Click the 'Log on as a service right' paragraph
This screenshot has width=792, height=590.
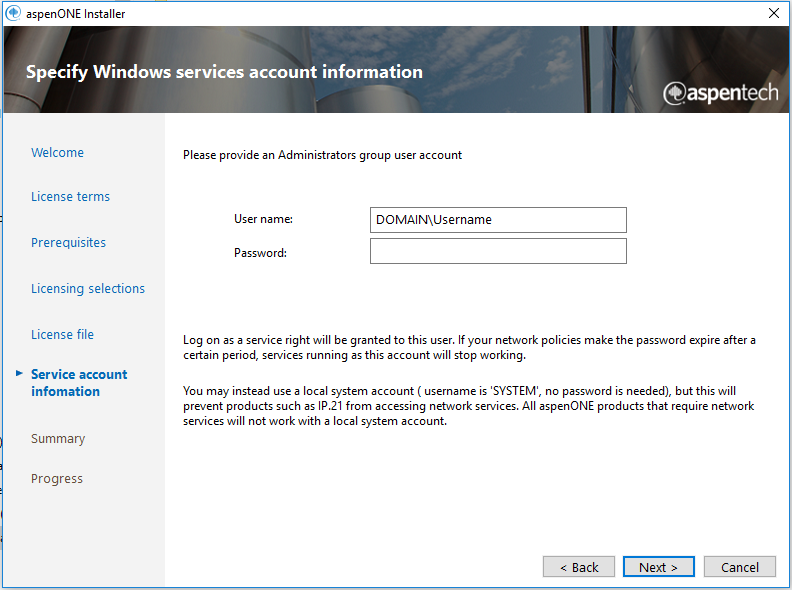469,348
